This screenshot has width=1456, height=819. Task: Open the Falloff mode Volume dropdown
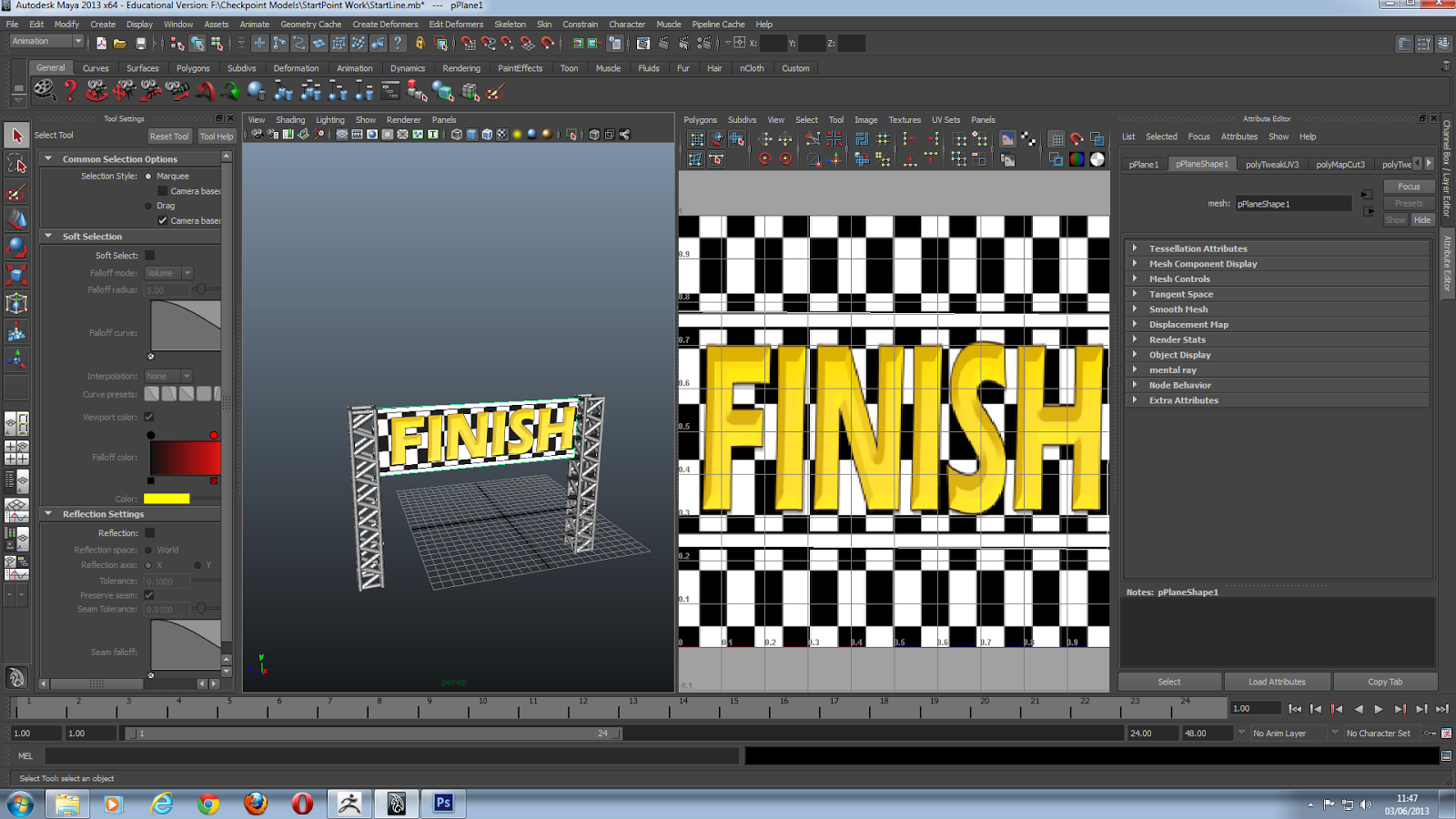pyautogui.click(x=168, y=273)
